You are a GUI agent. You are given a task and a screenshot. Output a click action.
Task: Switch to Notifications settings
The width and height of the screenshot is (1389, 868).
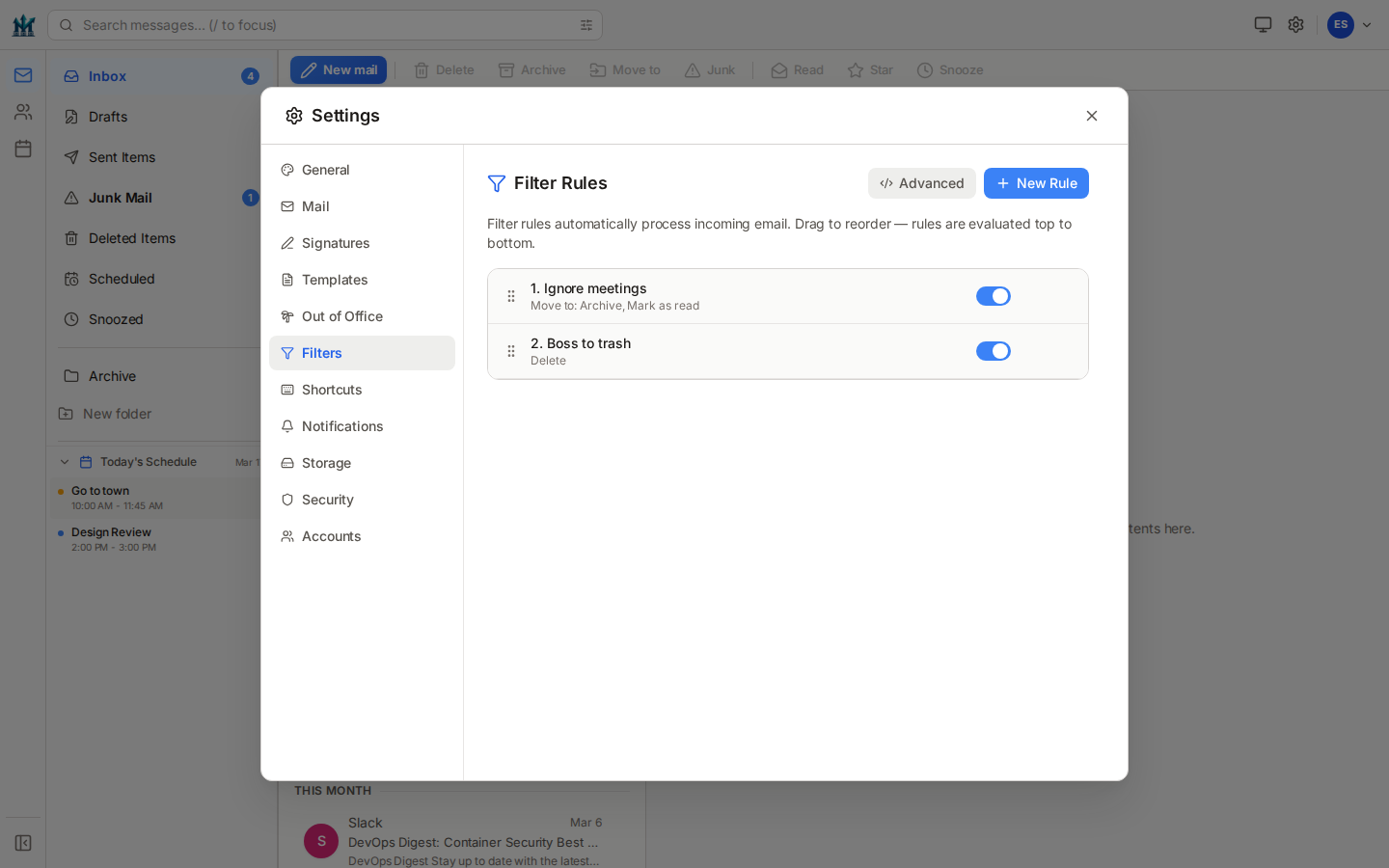click(341, 426)
